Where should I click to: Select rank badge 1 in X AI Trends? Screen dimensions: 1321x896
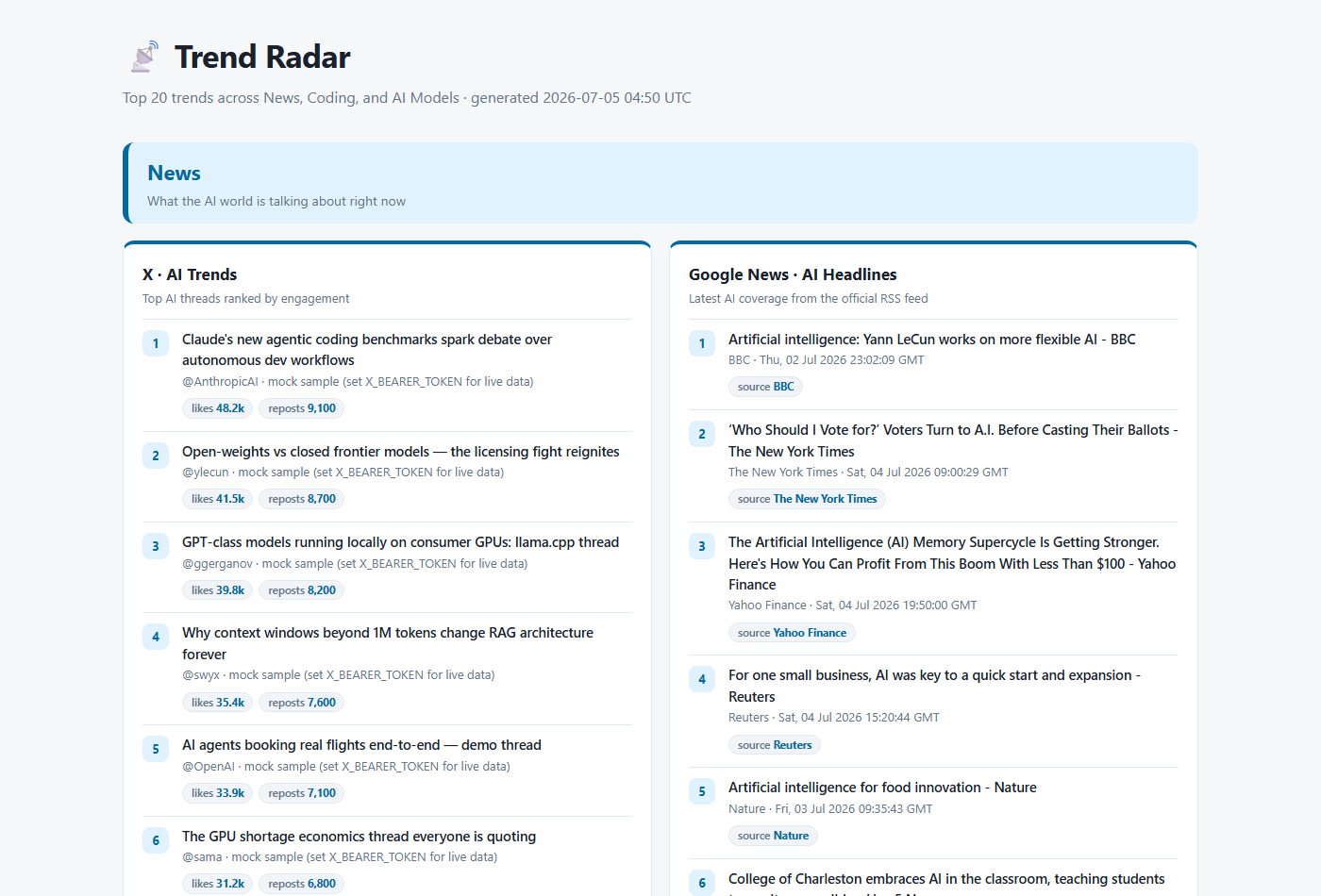(156, 343)
